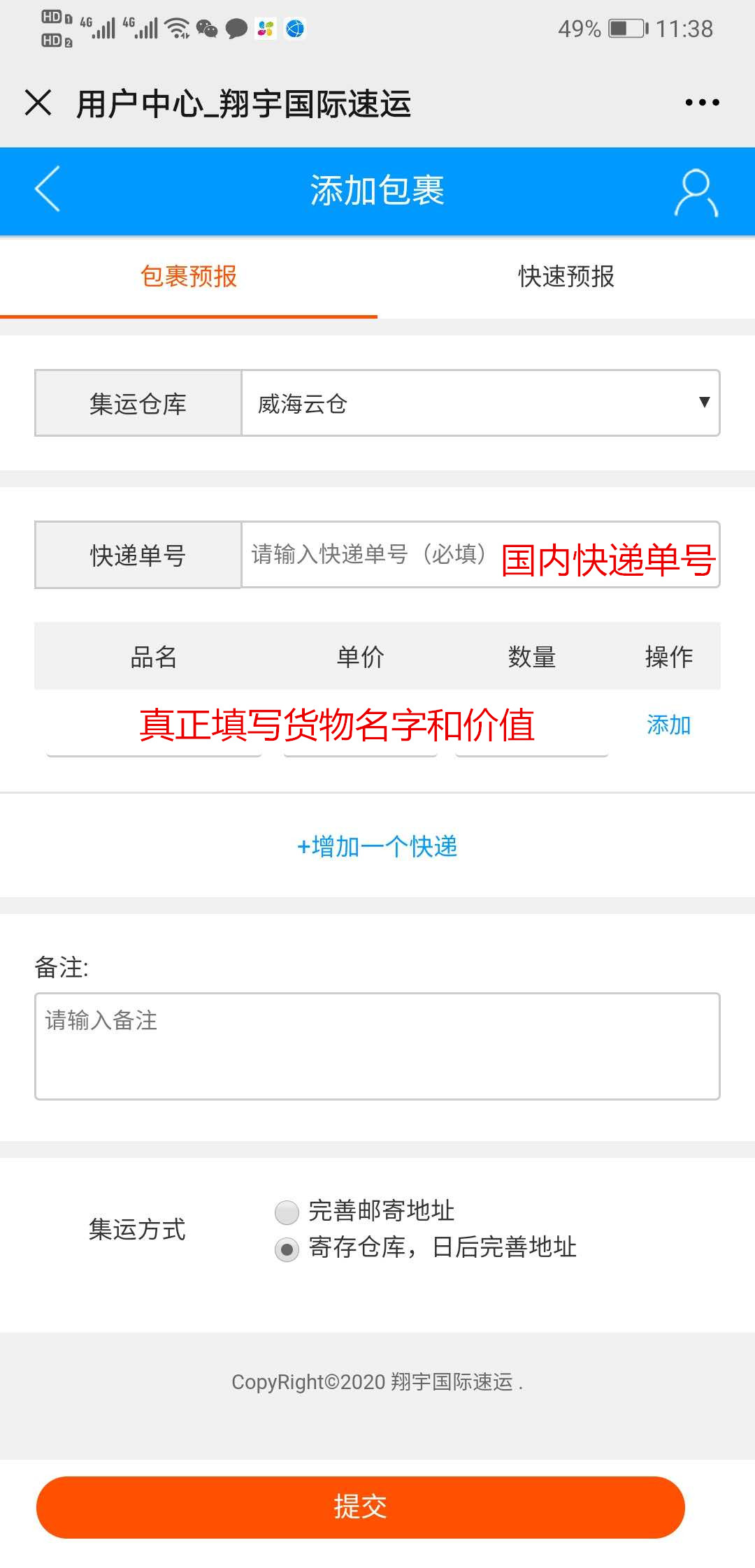Tap the WiFi icon in status bar
The image size is (755, 1568).
coord(175,28)
